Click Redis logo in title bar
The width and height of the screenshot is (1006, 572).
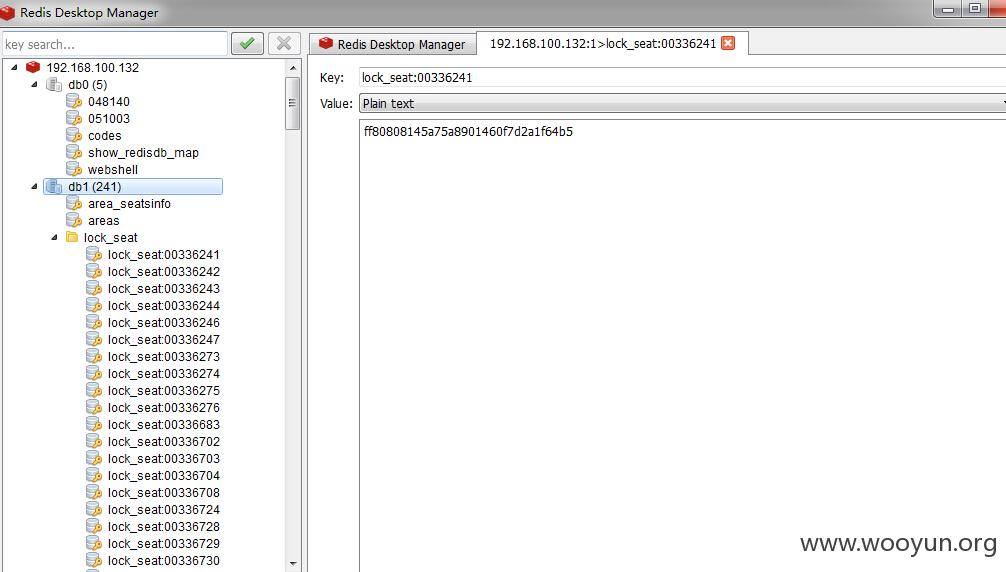tap(8, 12)
